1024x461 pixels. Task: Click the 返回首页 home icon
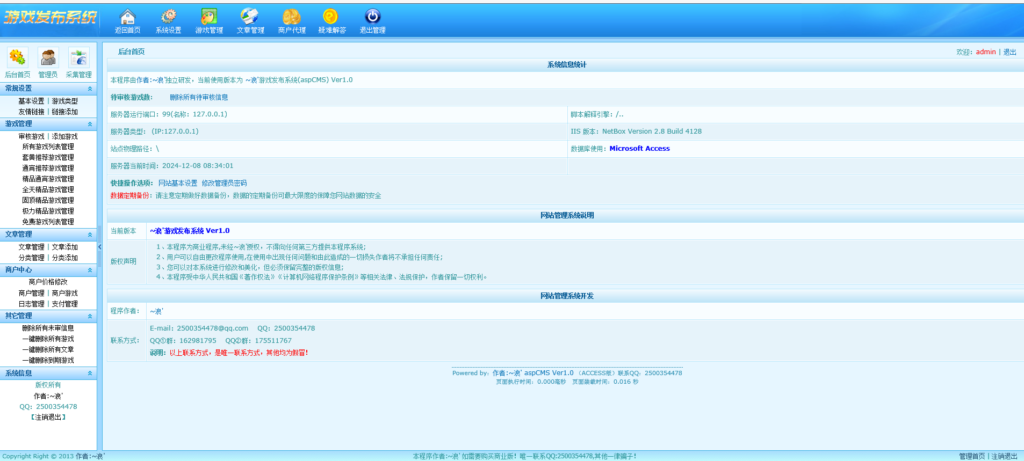pyautogui.click(x=127, y=17)
